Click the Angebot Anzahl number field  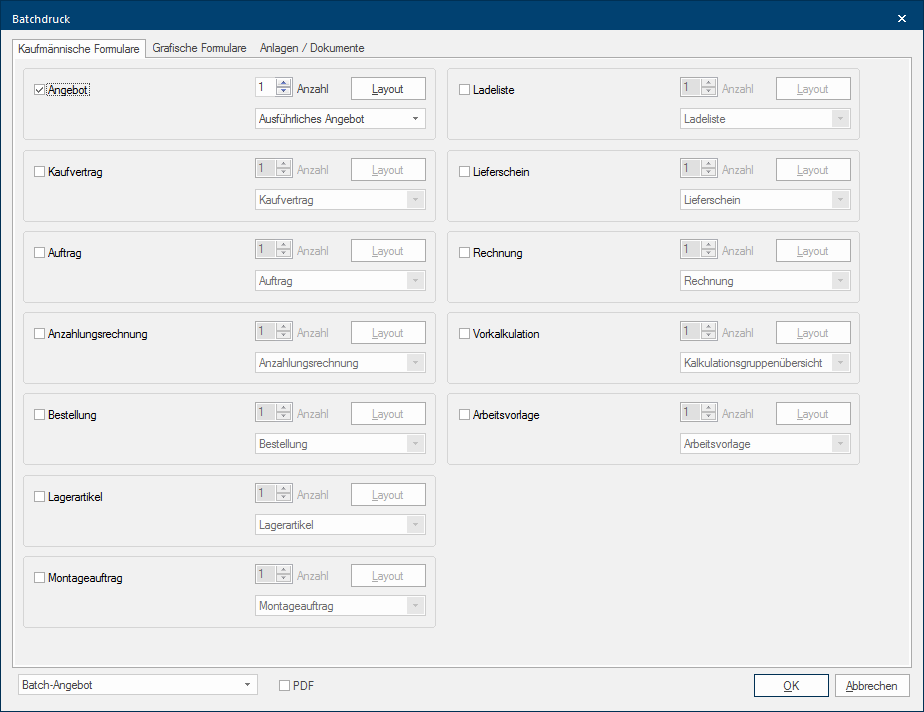[x=265, y=88]
